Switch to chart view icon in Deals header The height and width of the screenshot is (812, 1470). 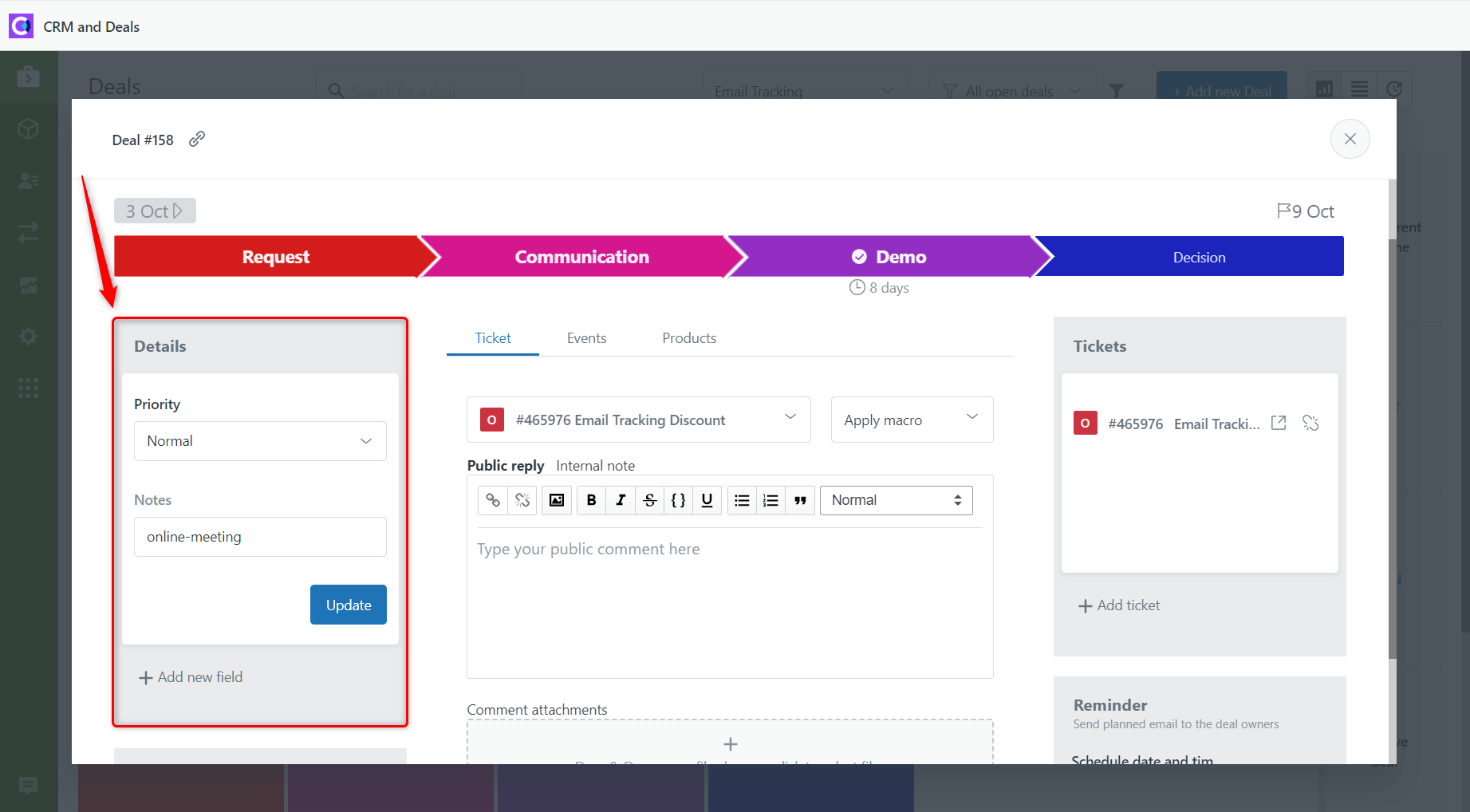point(1324,89)
